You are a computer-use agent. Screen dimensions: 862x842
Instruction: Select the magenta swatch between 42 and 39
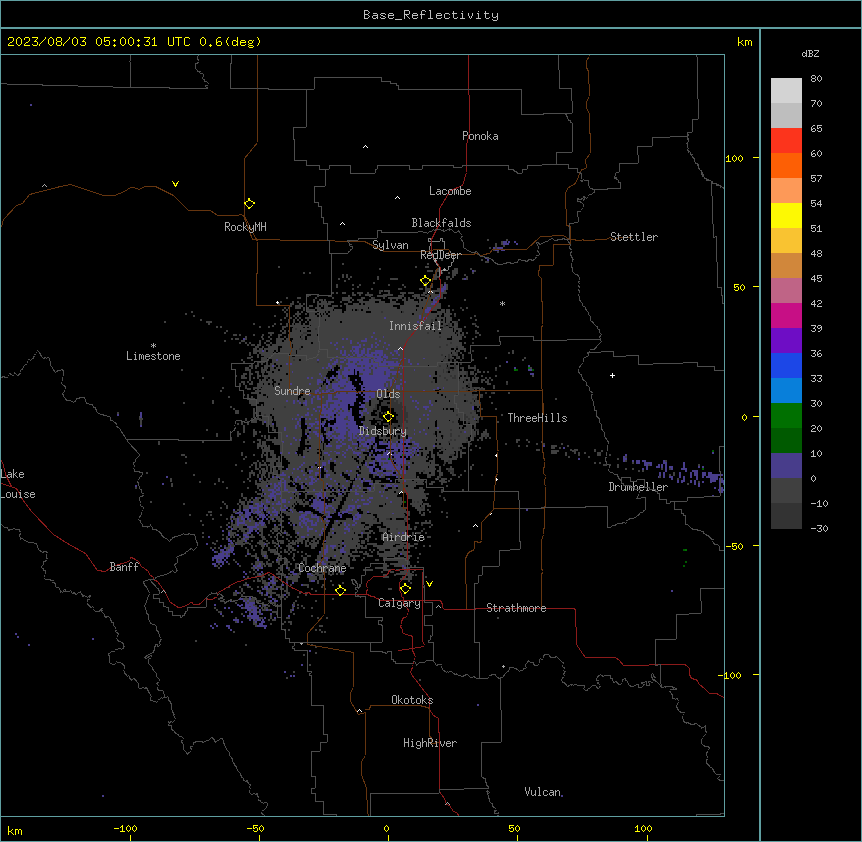pyautogui.click(x=786, y=315)
